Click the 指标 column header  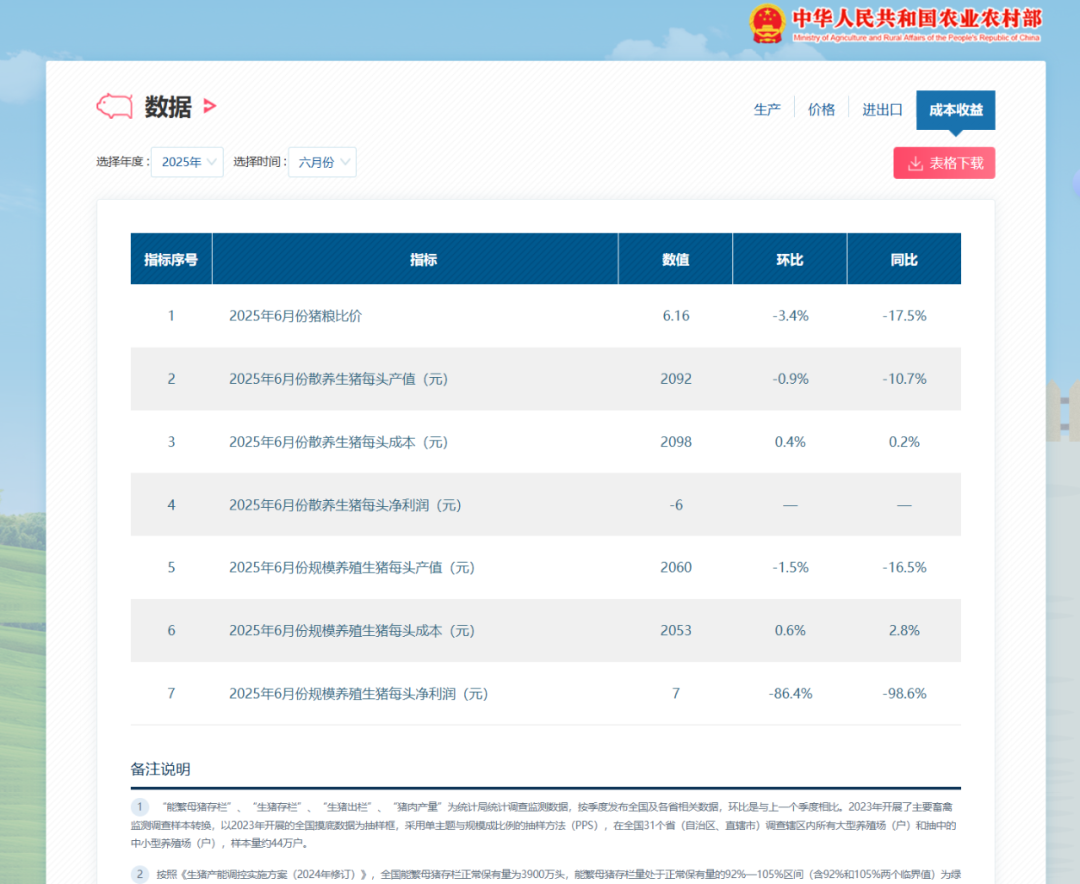415,259
